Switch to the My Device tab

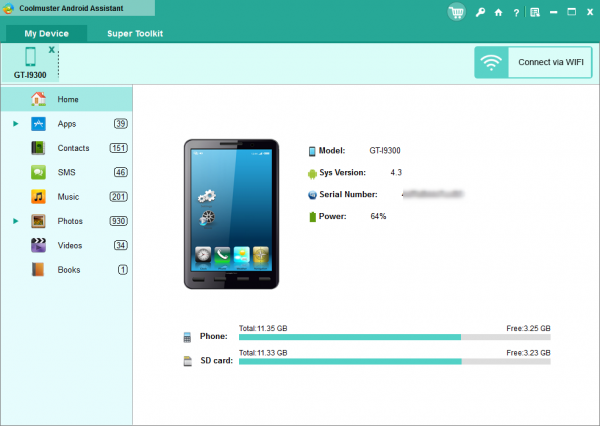coord(47,33)
